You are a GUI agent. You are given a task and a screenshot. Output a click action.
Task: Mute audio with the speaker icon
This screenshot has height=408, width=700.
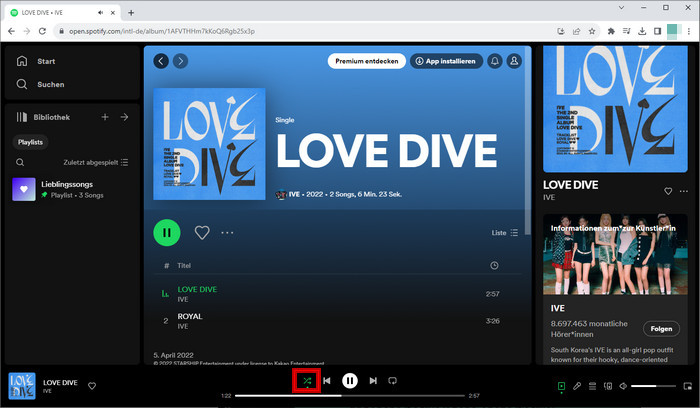623,386
